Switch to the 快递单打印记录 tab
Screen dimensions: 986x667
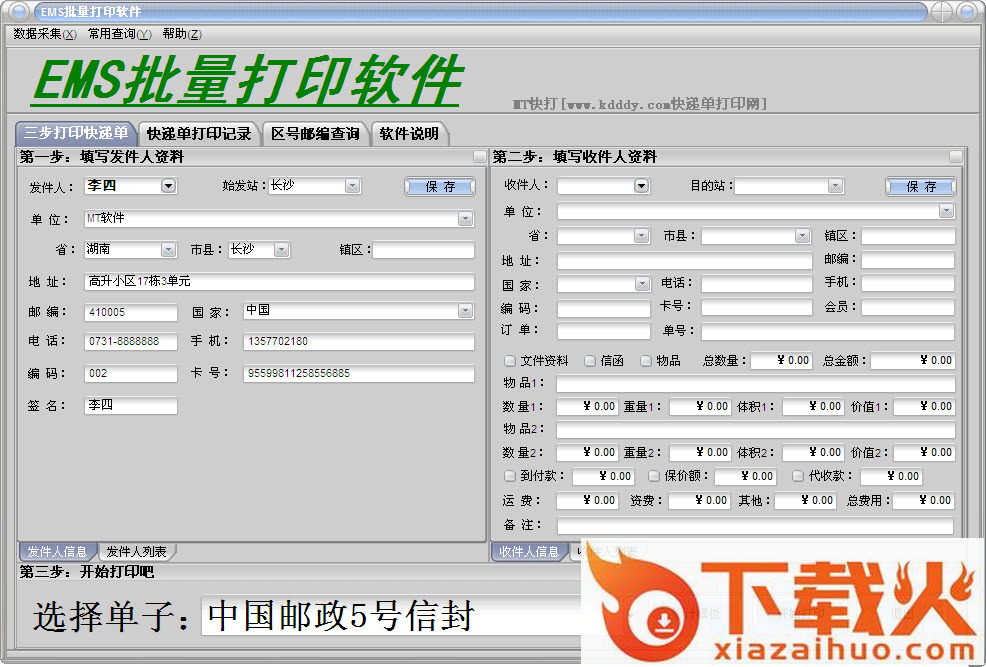point(198,133)
